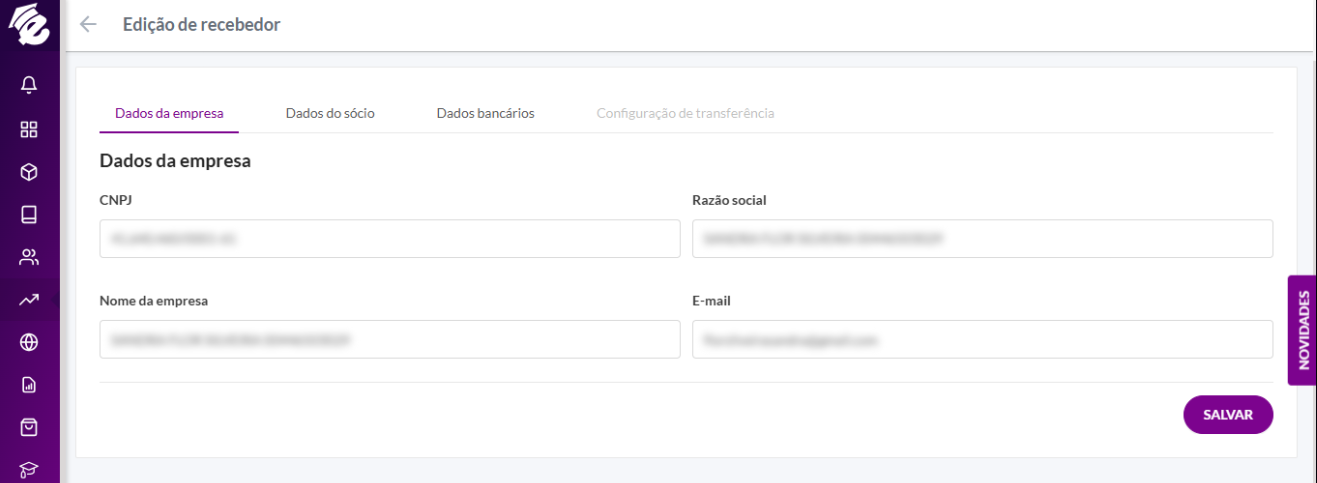Open the users people icon
1317x483 pixels.
(x=29, y=257)
